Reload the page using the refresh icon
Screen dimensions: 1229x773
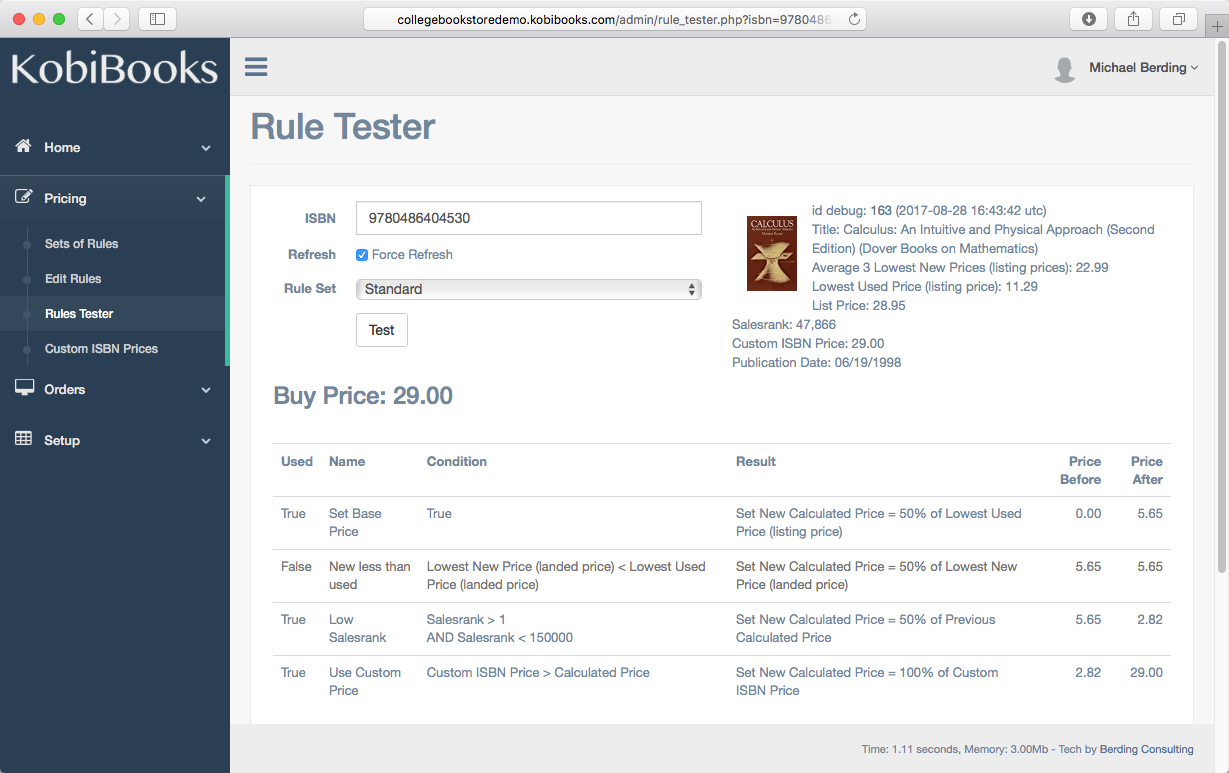click(853, 19)
